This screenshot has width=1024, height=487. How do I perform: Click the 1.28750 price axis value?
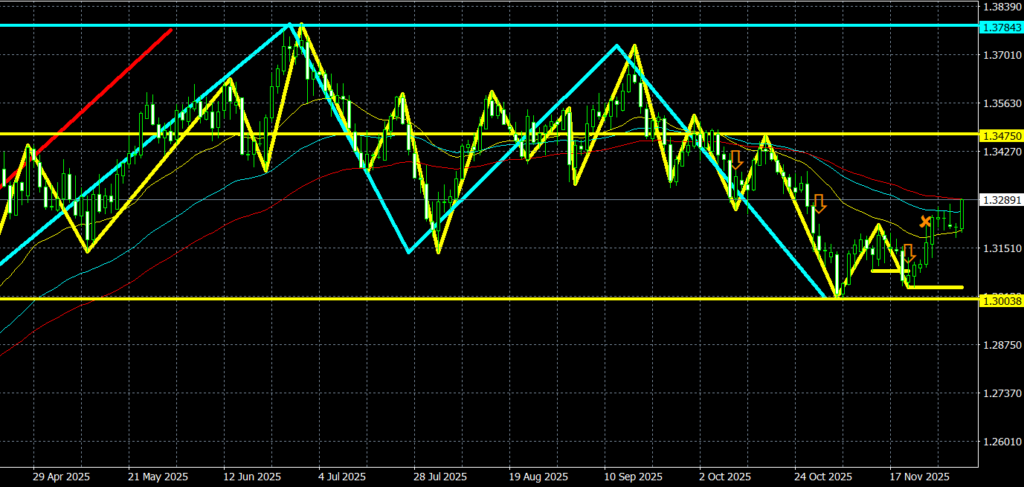1000,345
